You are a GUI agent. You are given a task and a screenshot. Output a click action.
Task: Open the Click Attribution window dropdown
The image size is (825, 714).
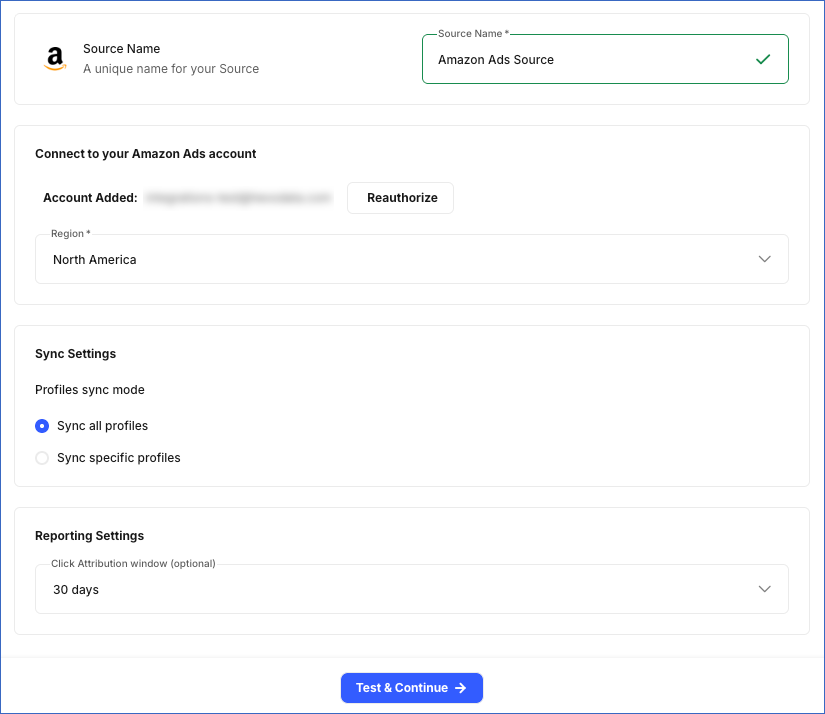[x=411, y=589]
